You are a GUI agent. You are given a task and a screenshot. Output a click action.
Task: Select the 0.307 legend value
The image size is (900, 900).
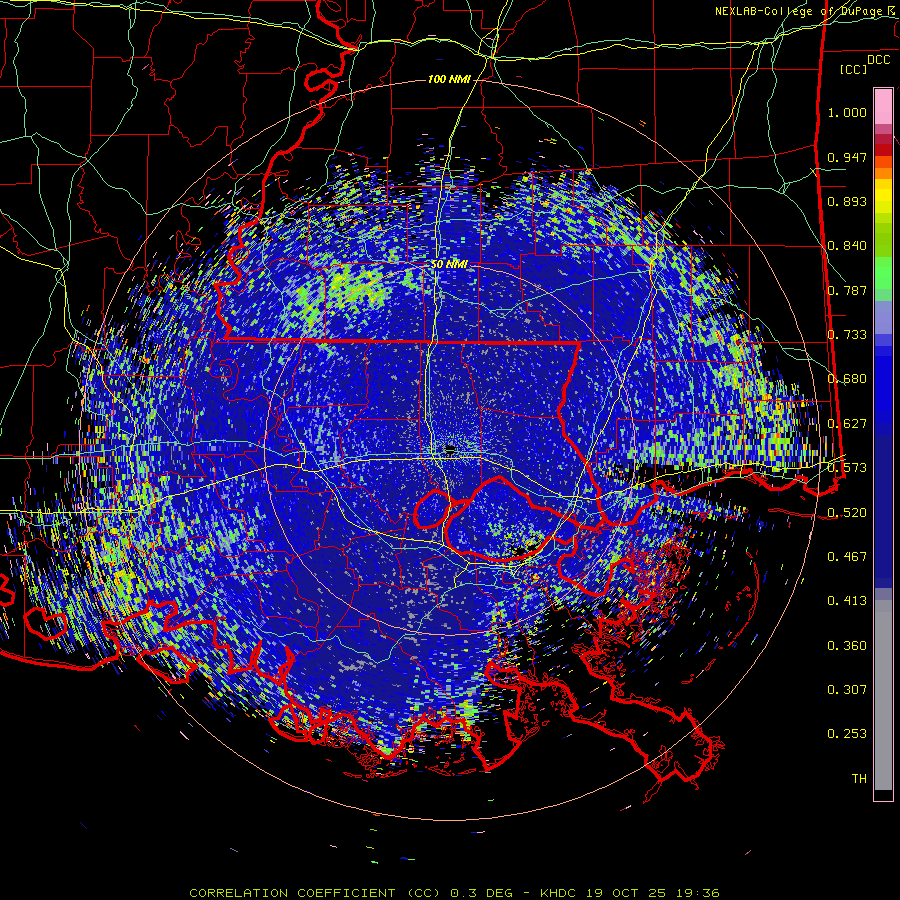tap(847, 690)
